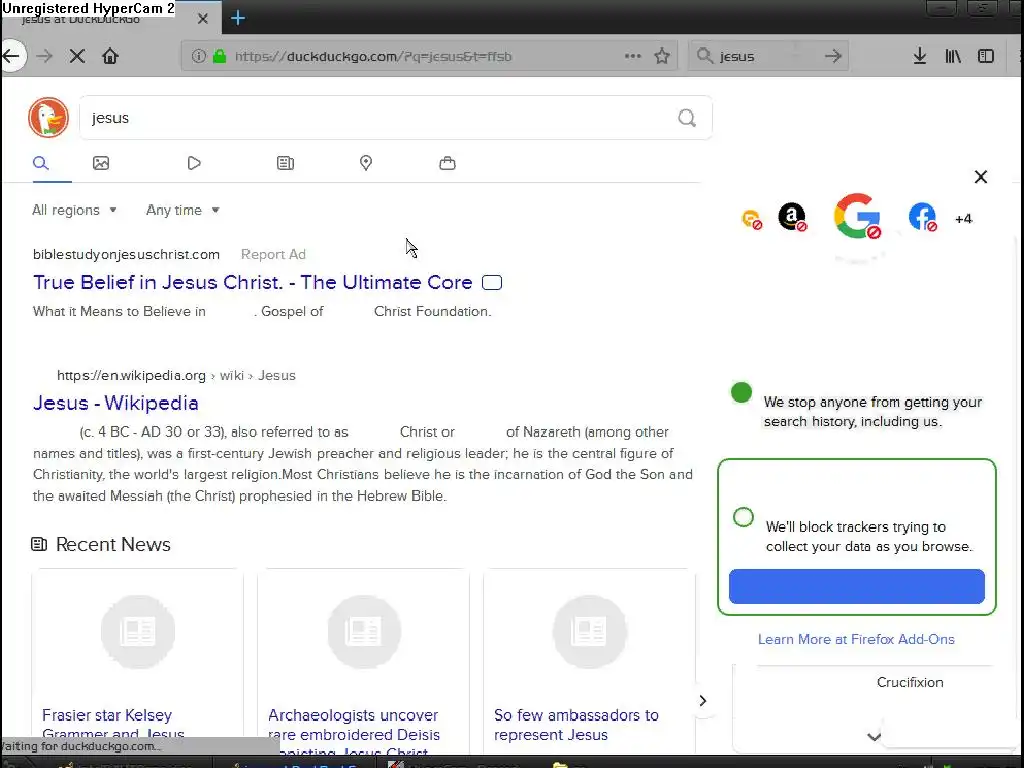Viewport: 1024px width, 768px height.
Task: Switch to the Images results tab
Action: [101, 163]
